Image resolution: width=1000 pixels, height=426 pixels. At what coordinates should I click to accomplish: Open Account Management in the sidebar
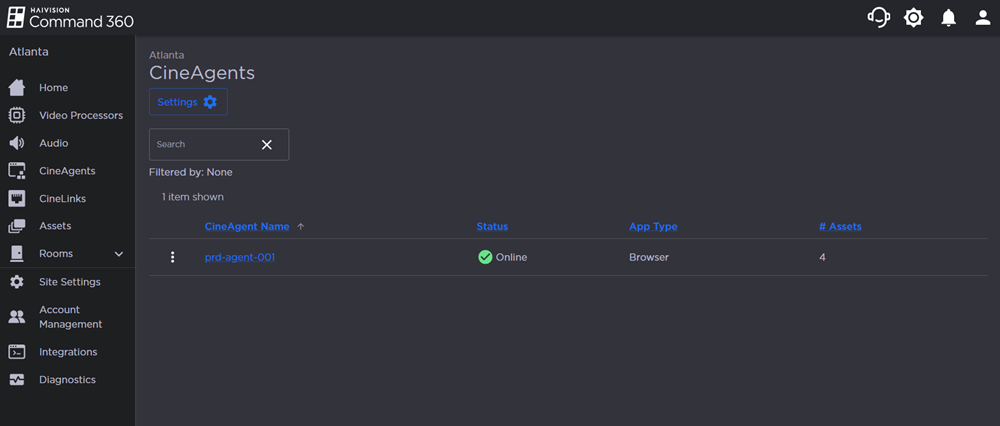70,317
